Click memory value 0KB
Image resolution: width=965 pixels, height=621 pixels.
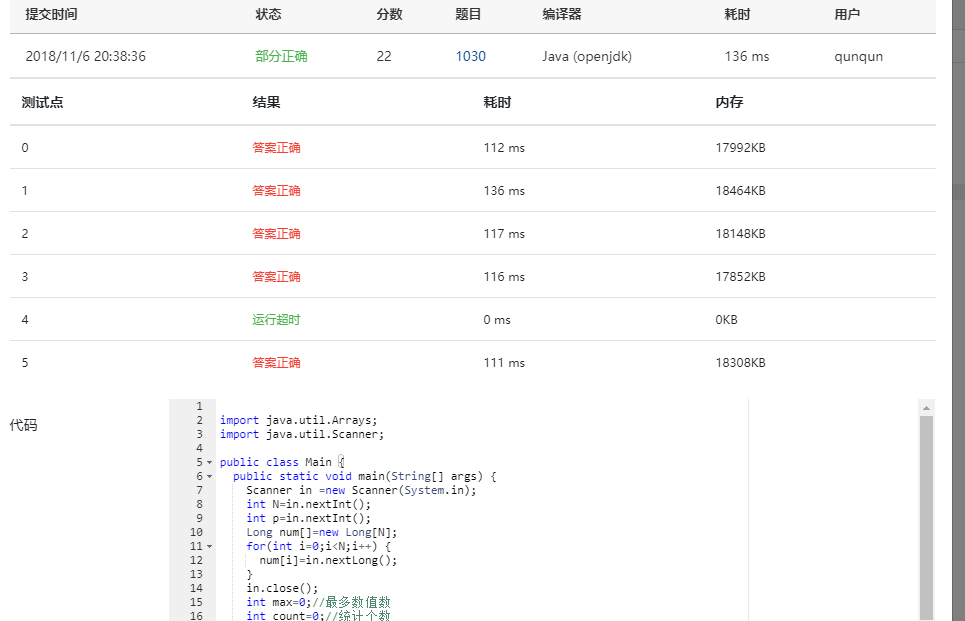(726, 320)
